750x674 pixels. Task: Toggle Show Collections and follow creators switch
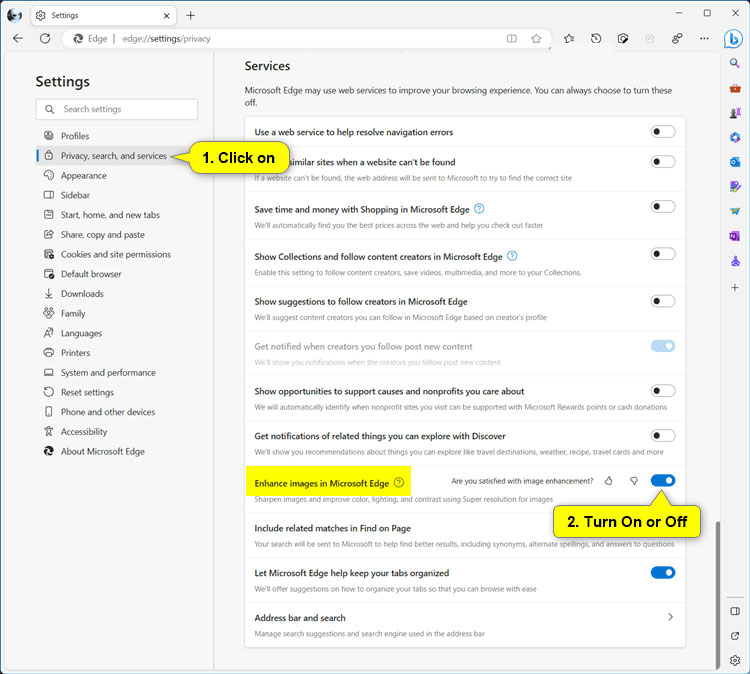[x=662, y=254]
